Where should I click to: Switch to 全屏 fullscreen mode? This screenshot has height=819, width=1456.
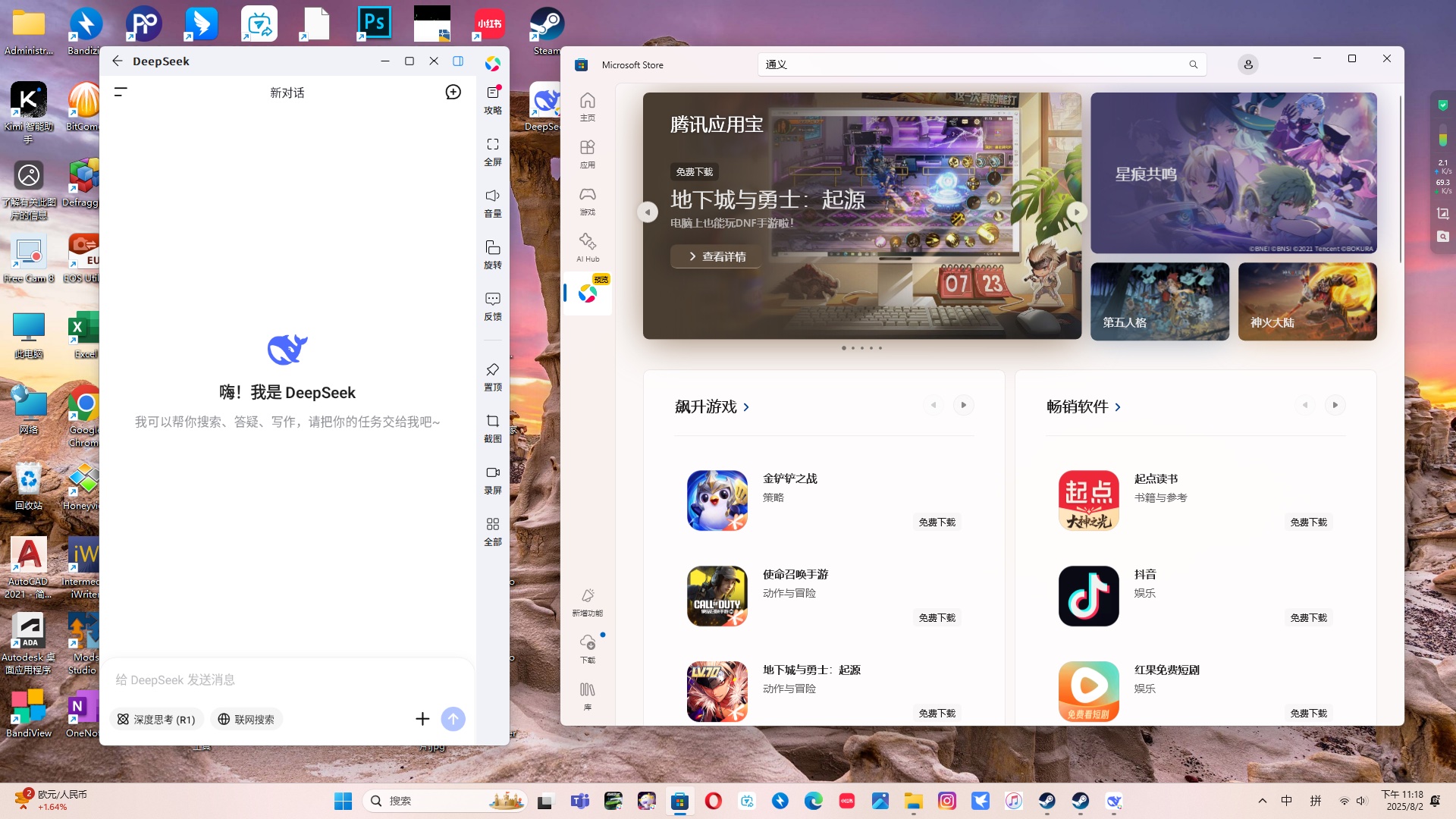click(x=493, y=152)
